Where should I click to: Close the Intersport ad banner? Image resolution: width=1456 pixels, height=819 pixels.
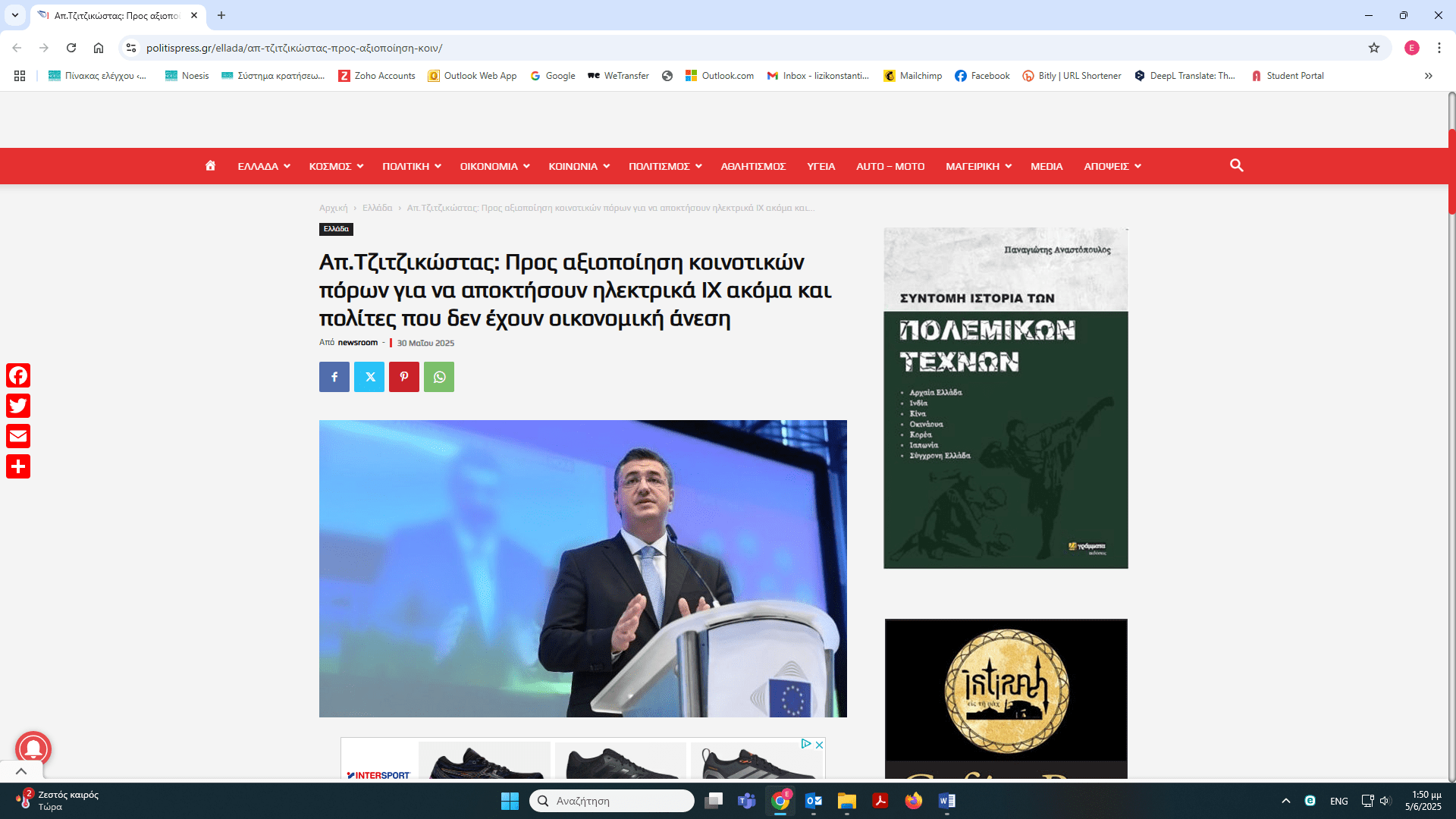point(819,745)
